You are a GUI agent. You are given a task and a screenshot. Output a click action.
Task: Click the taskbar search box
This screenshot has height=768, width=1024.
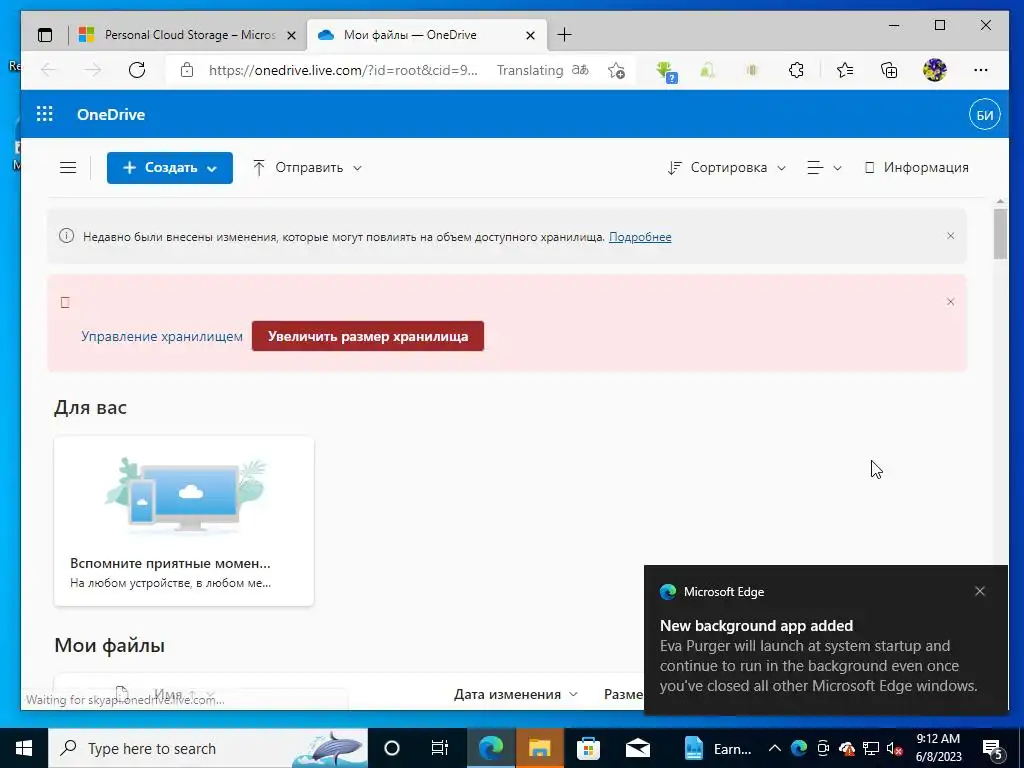tap(208, 748)
